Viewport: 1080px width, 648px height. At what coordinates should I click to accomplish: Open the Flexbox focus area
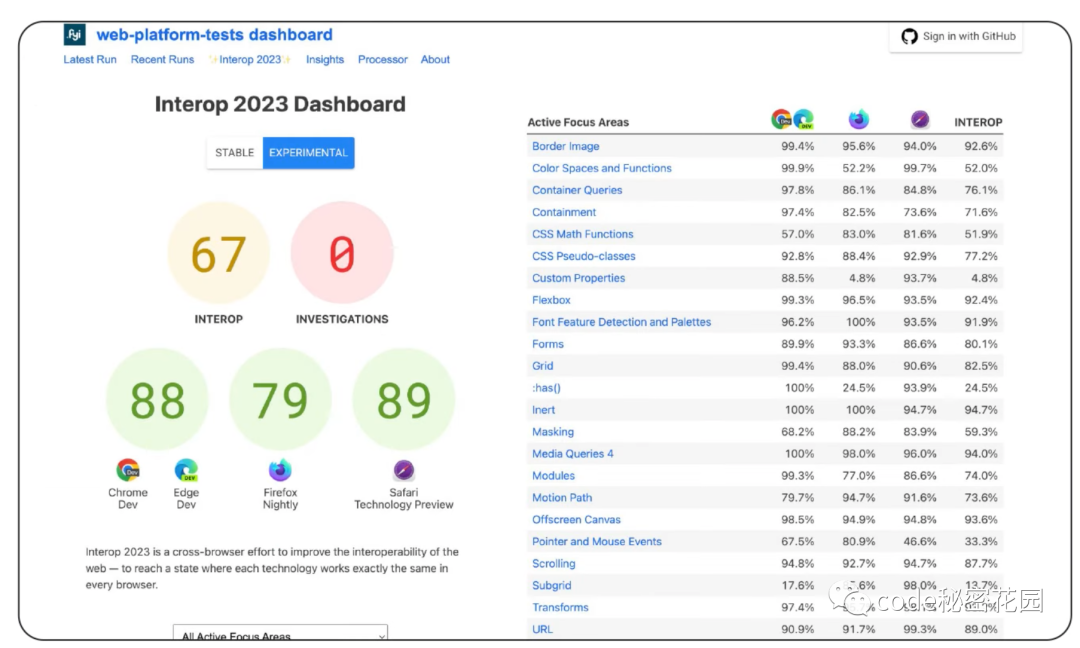(551, 300)
